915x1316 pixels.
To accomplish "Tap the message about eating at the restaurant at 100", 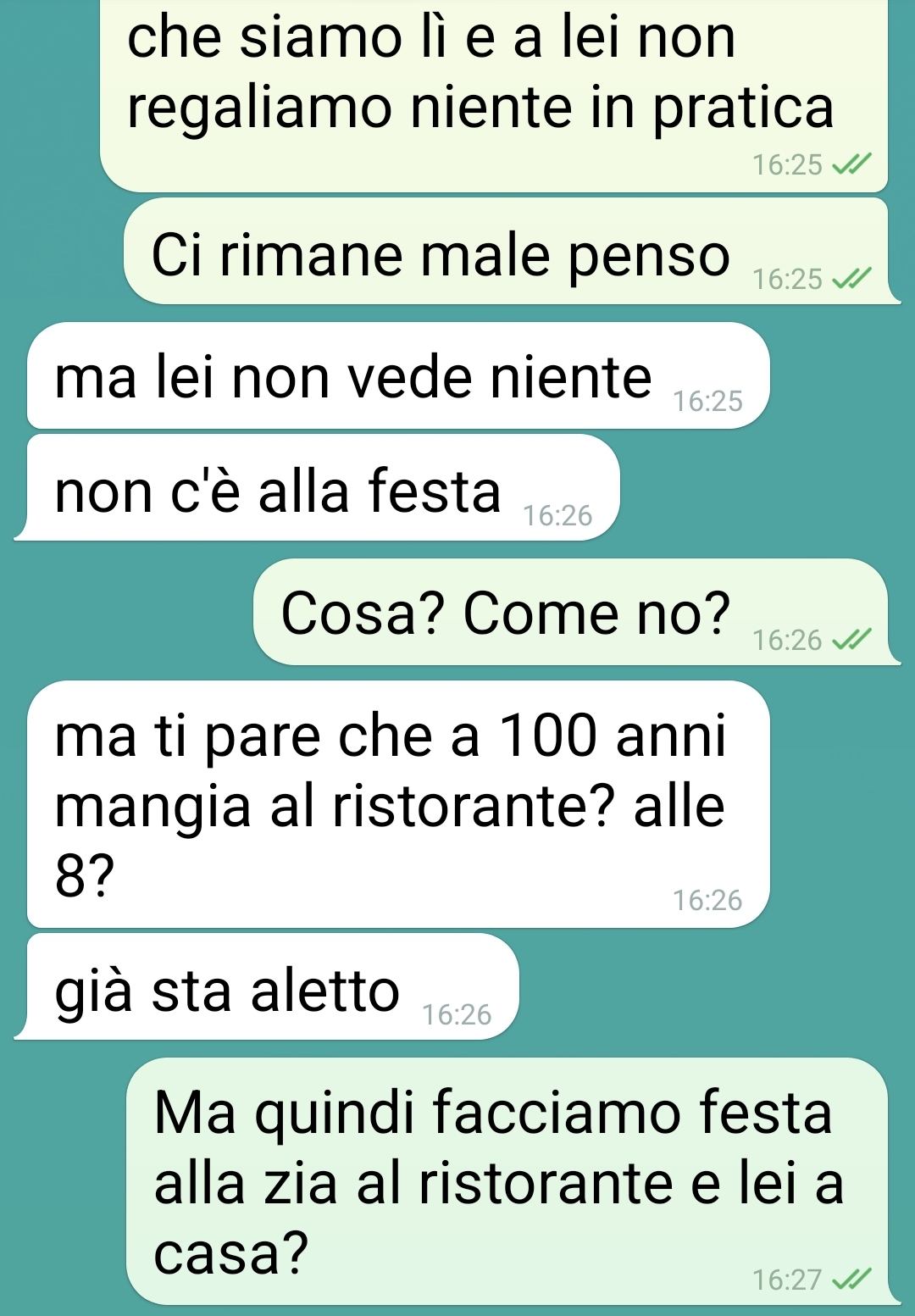I will point(398,804).
